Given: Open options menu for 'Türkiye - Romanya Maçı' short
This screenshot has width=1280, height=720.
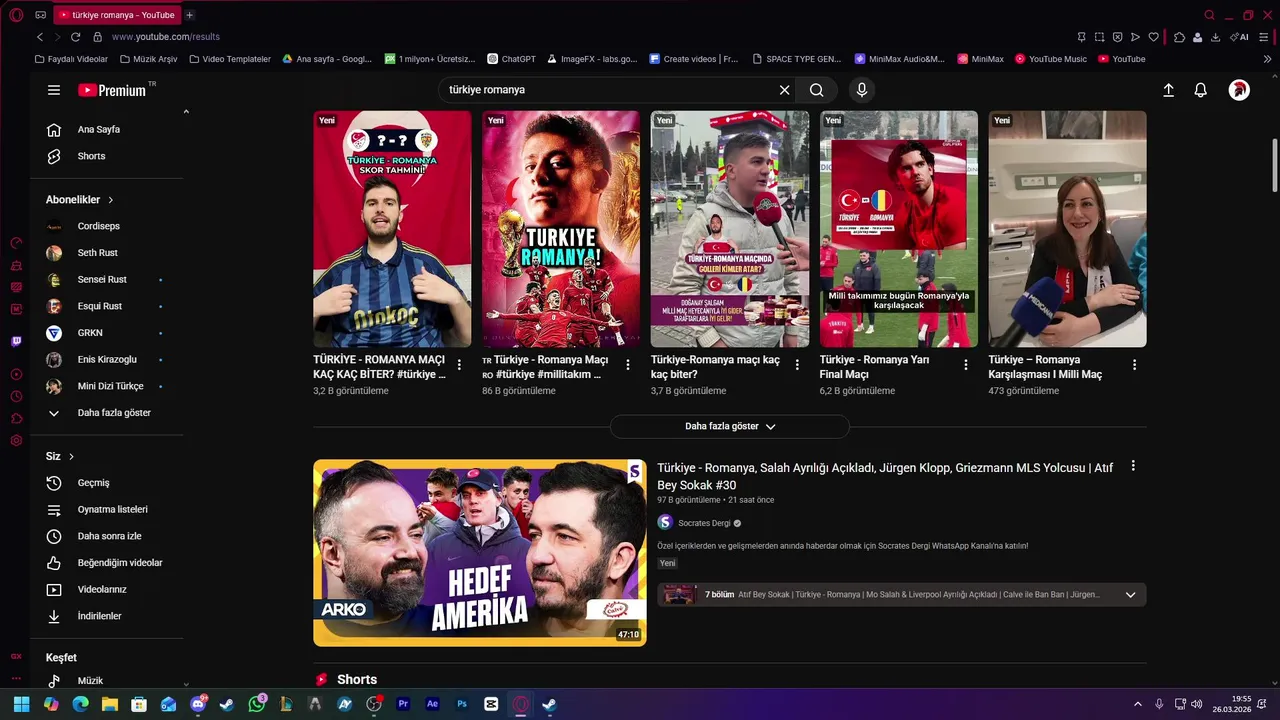Looking at the screenshot, I should tap(628, 365).
